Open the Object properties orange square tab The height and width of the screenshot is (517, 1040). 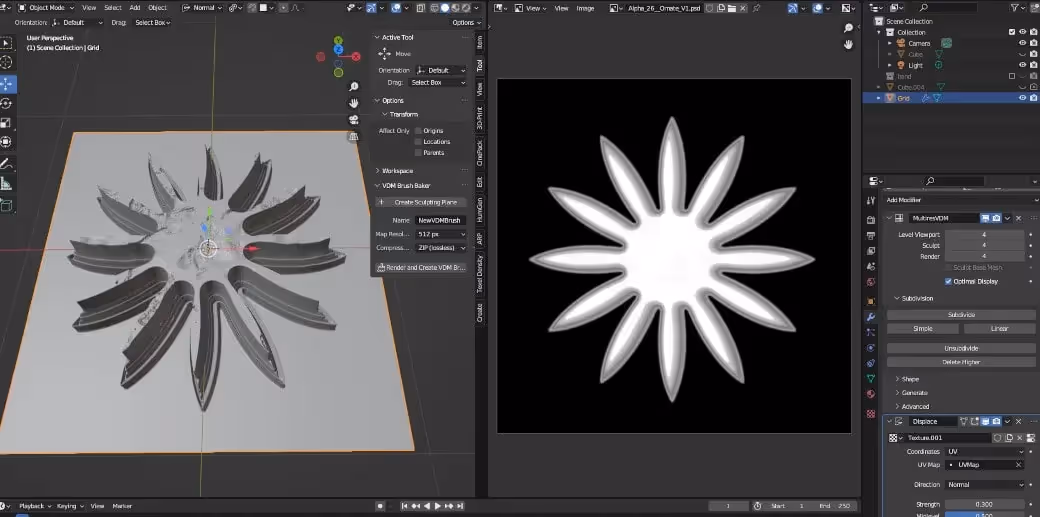coord(871,301)
